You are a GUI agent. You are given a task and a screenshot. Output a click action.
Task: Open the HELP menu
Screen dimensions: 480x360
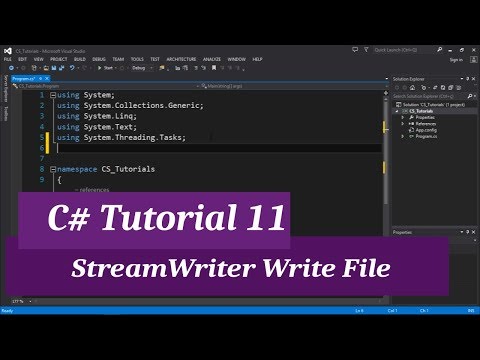coord(257,59)
